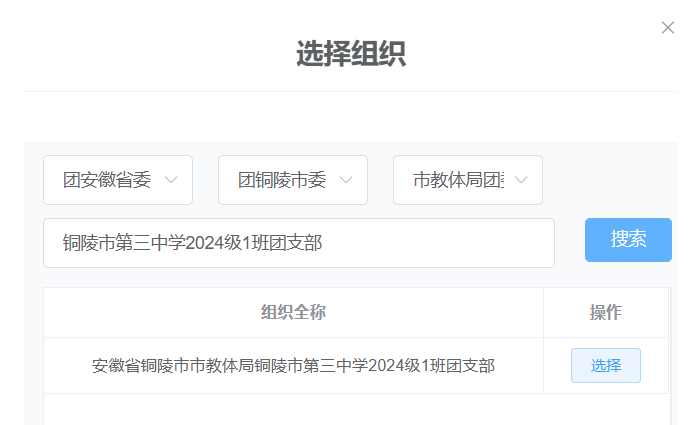Click empty table area below the result row
Image resolution: width=699 pixels, height=425 pixels.
pos(293,408)
